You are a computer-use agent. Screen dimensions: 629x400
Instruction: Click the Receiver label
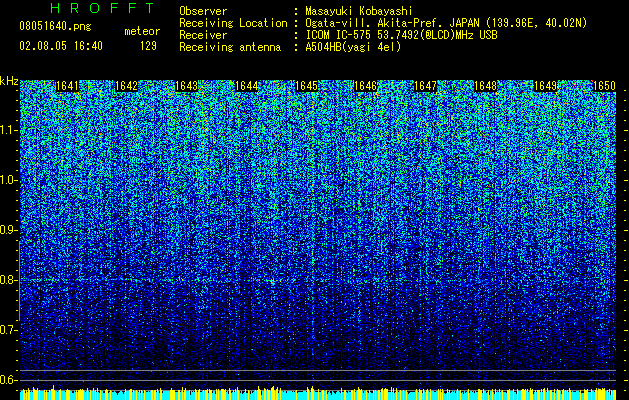pyautogui.click(x=203, y=35)
